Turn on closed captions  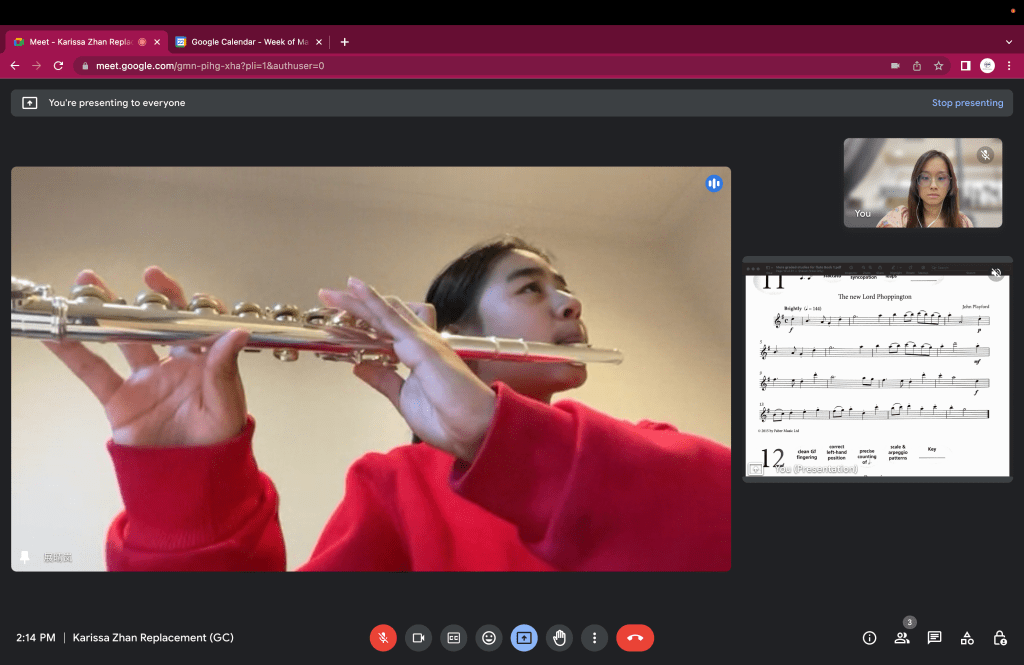click(453, 638)
